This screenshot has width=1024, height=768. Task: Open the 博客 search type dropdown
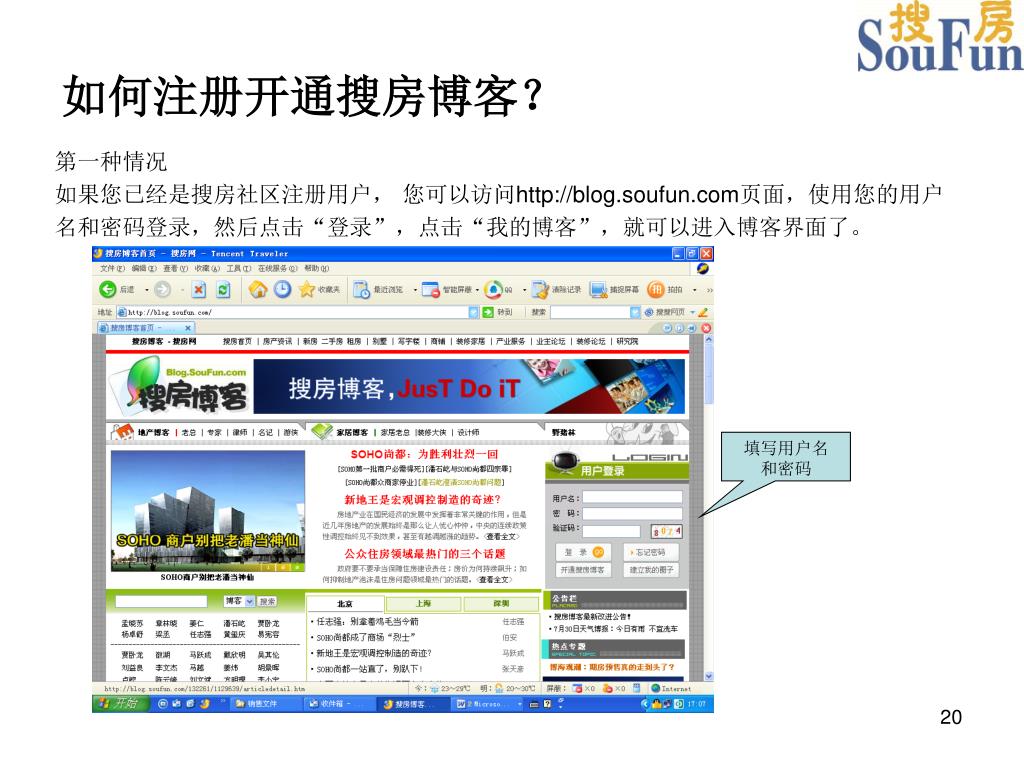pyautogui.click(x=249, y=601)
